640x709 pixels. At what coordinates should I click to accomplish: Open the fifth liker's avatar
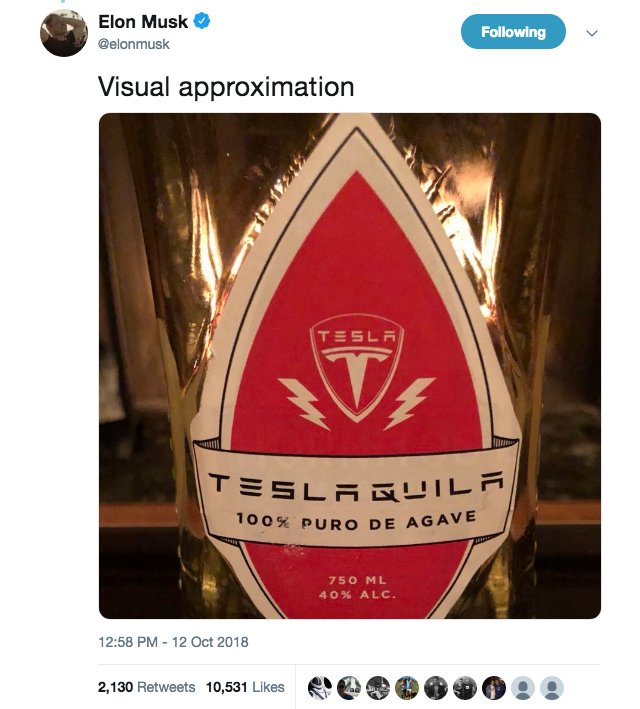tap(435, 688)
